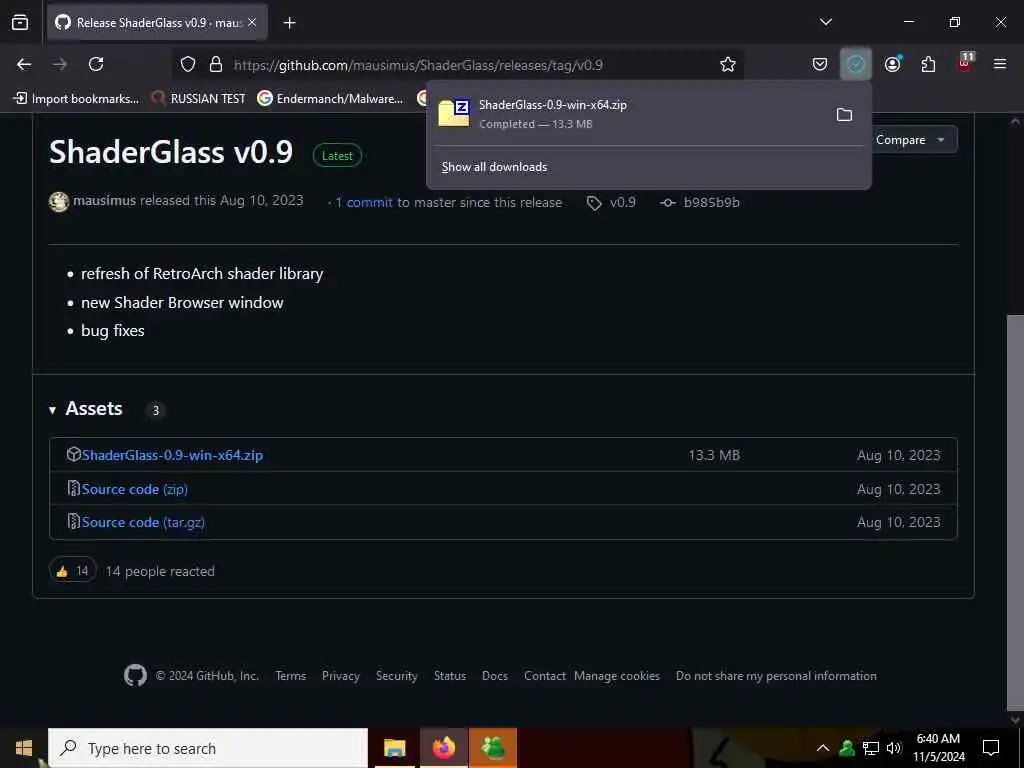Open Docs footer link
The image size is (1024, 768).
(x=495, y=676)
